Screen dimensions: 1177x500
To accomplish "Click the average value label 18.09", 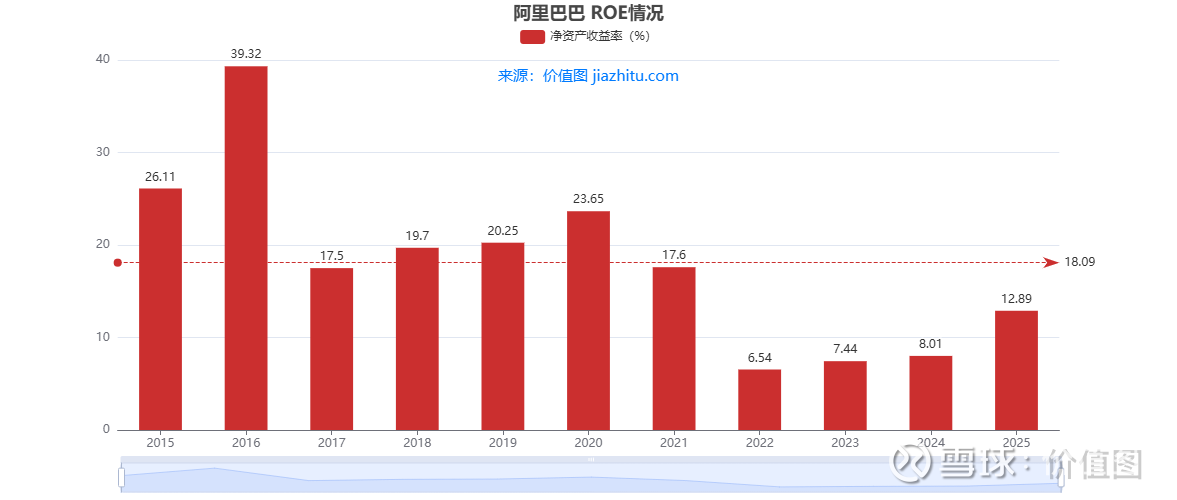I will pos(1079,262).
